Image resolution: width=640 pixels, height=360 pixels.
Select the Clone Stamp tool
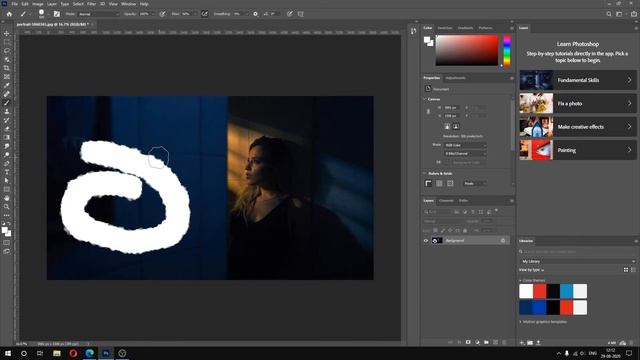click(7, 111)
